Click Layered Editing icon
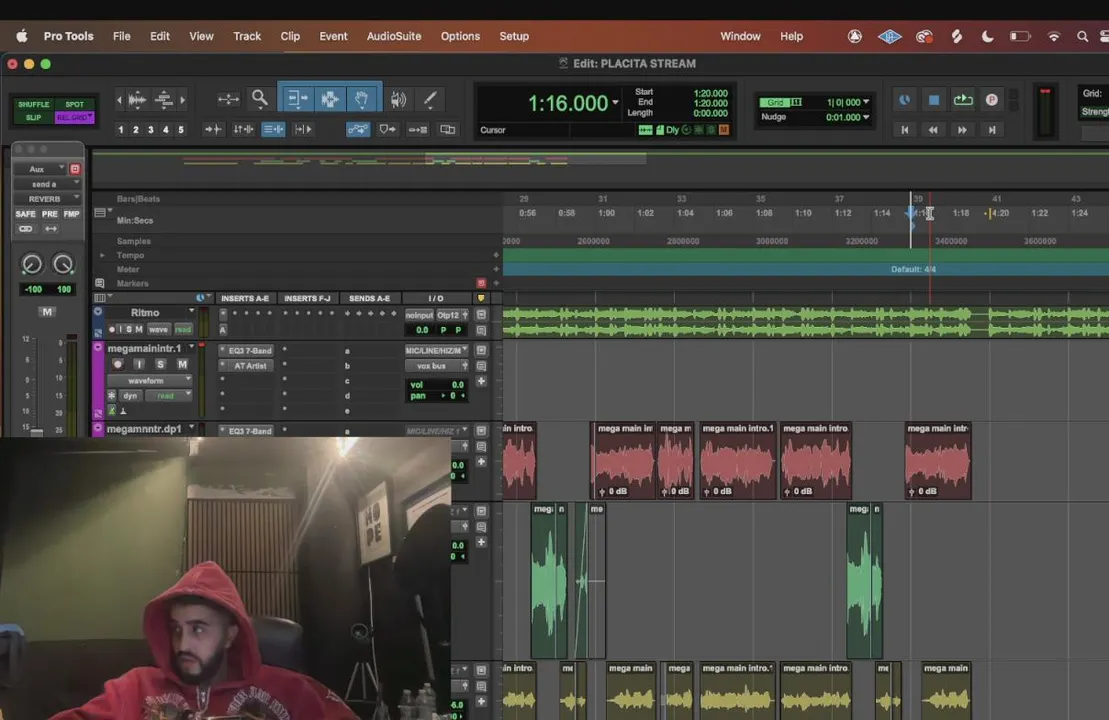Image resolution: width=1109 pixels, height=720 pixels. tap(448, 129)
